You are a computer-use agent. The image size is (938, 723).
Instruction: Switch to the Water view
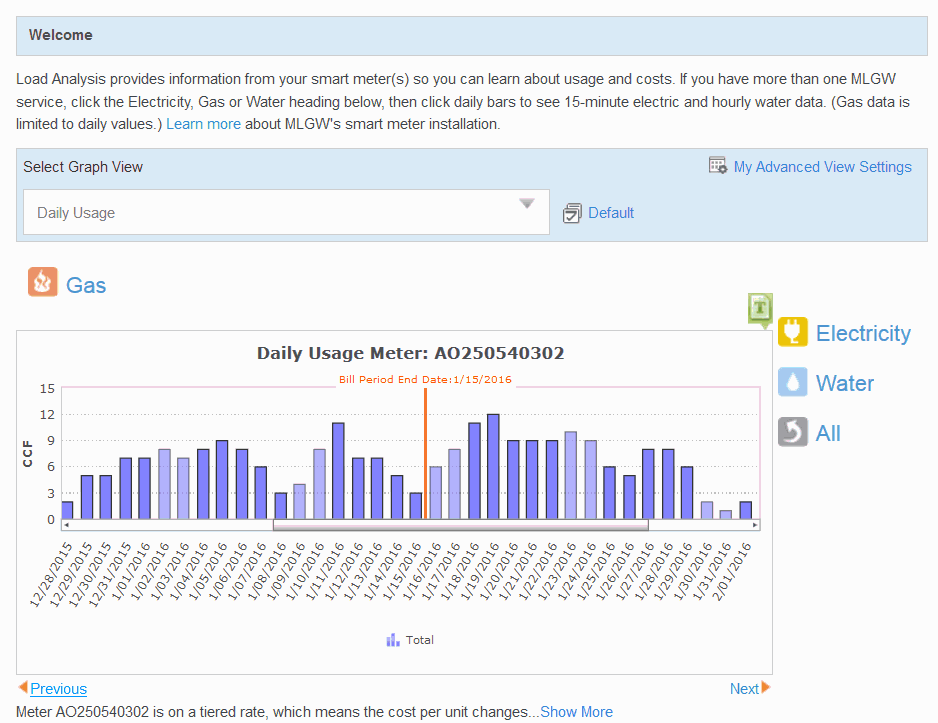[845, 383]
